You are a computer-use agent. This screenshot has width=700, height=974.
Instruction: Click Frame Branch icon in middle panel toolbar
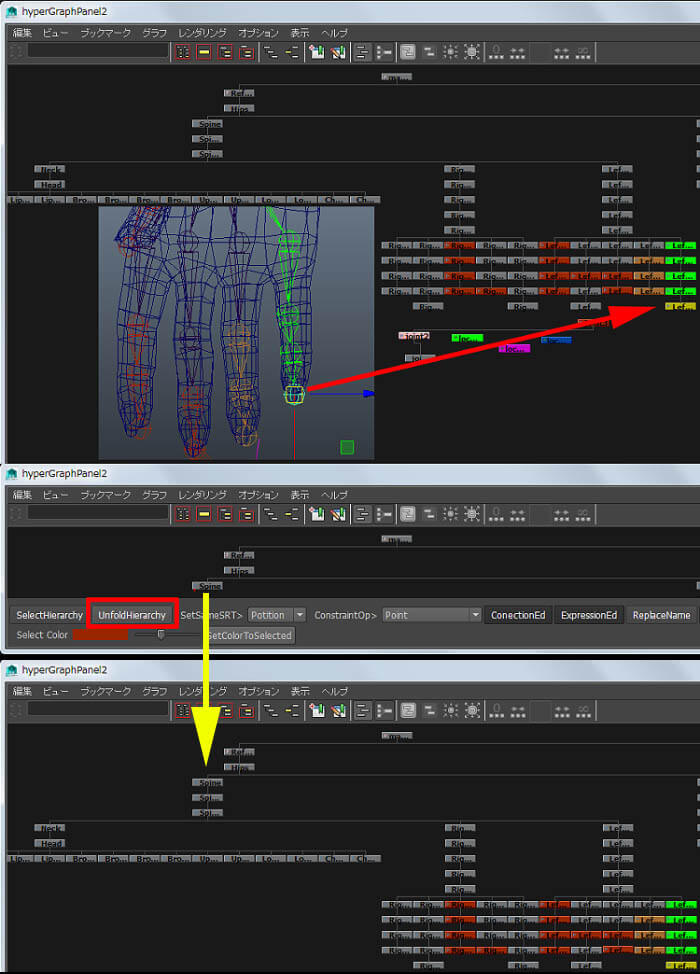pos(247,514)
